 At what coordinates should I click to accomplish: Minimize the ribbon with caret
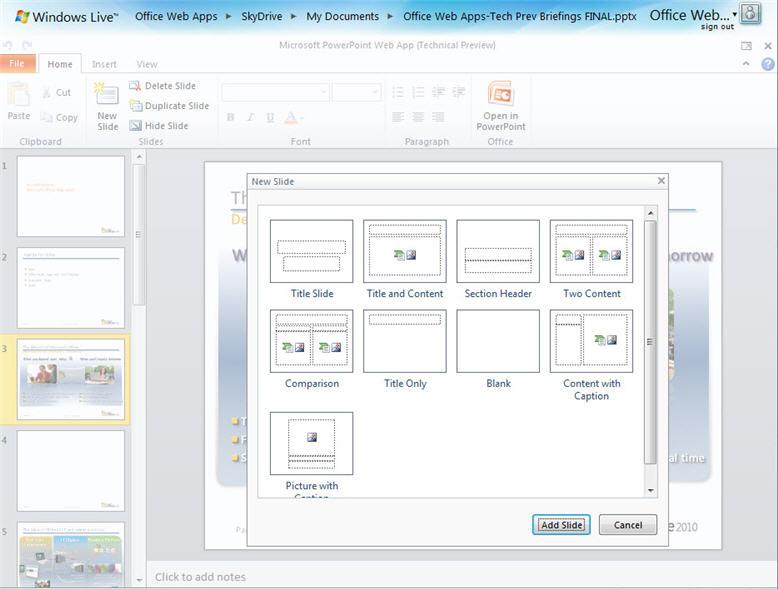746,64
